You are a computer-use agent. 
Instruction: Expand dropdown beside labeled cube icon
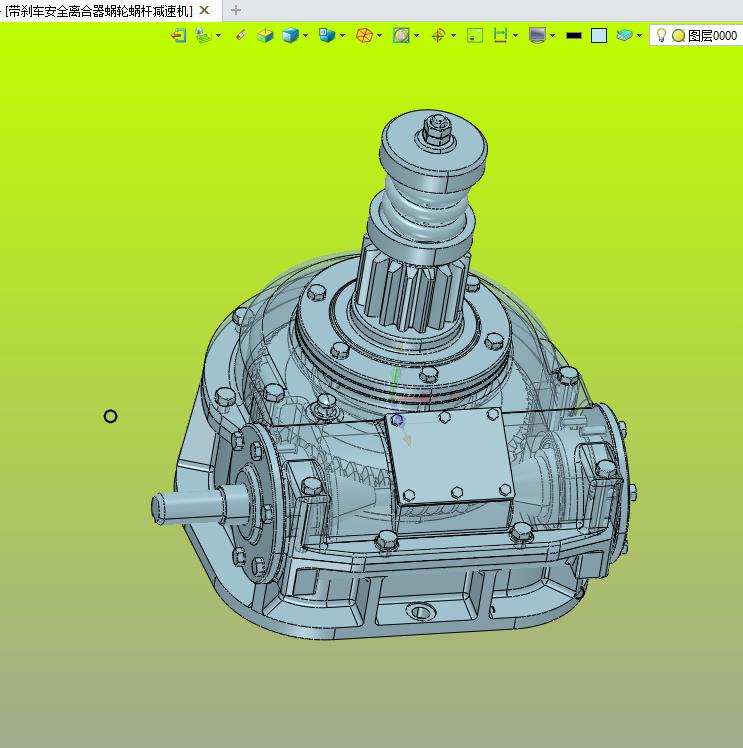click(342, 35)
